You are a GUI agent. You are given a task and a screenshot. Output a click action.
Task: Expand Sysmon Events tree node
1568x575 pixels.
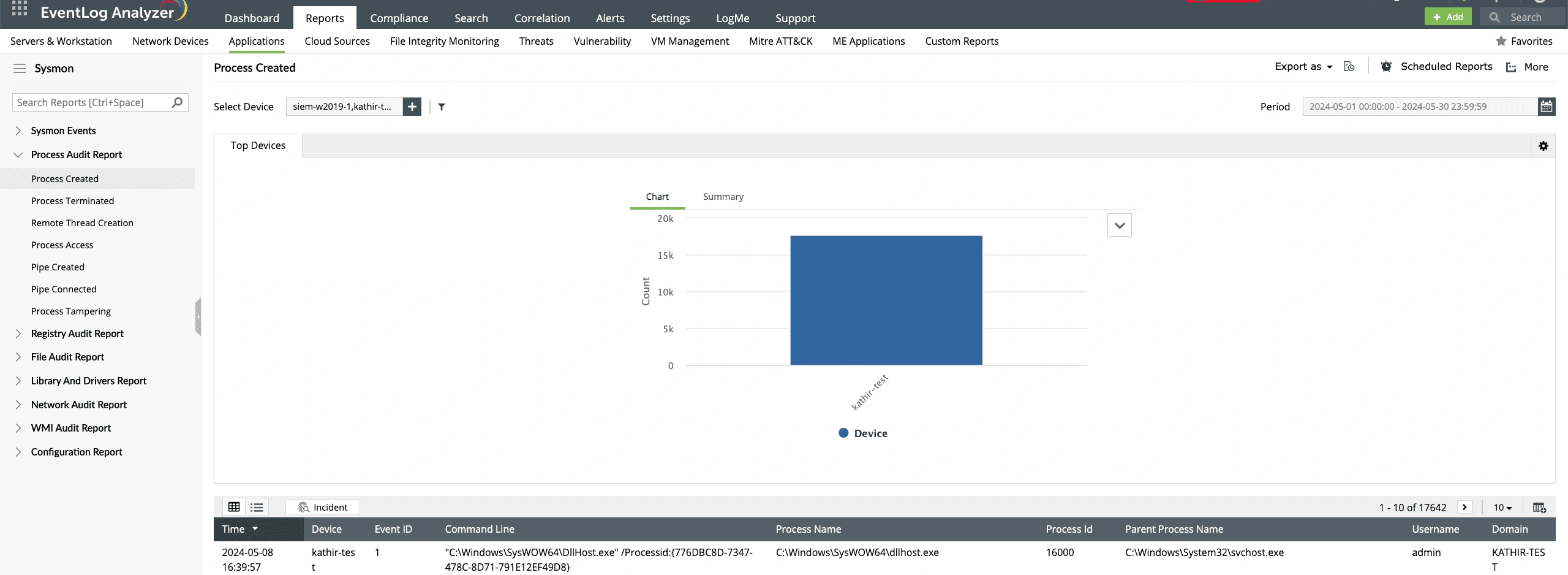click(x=18, y=131)
